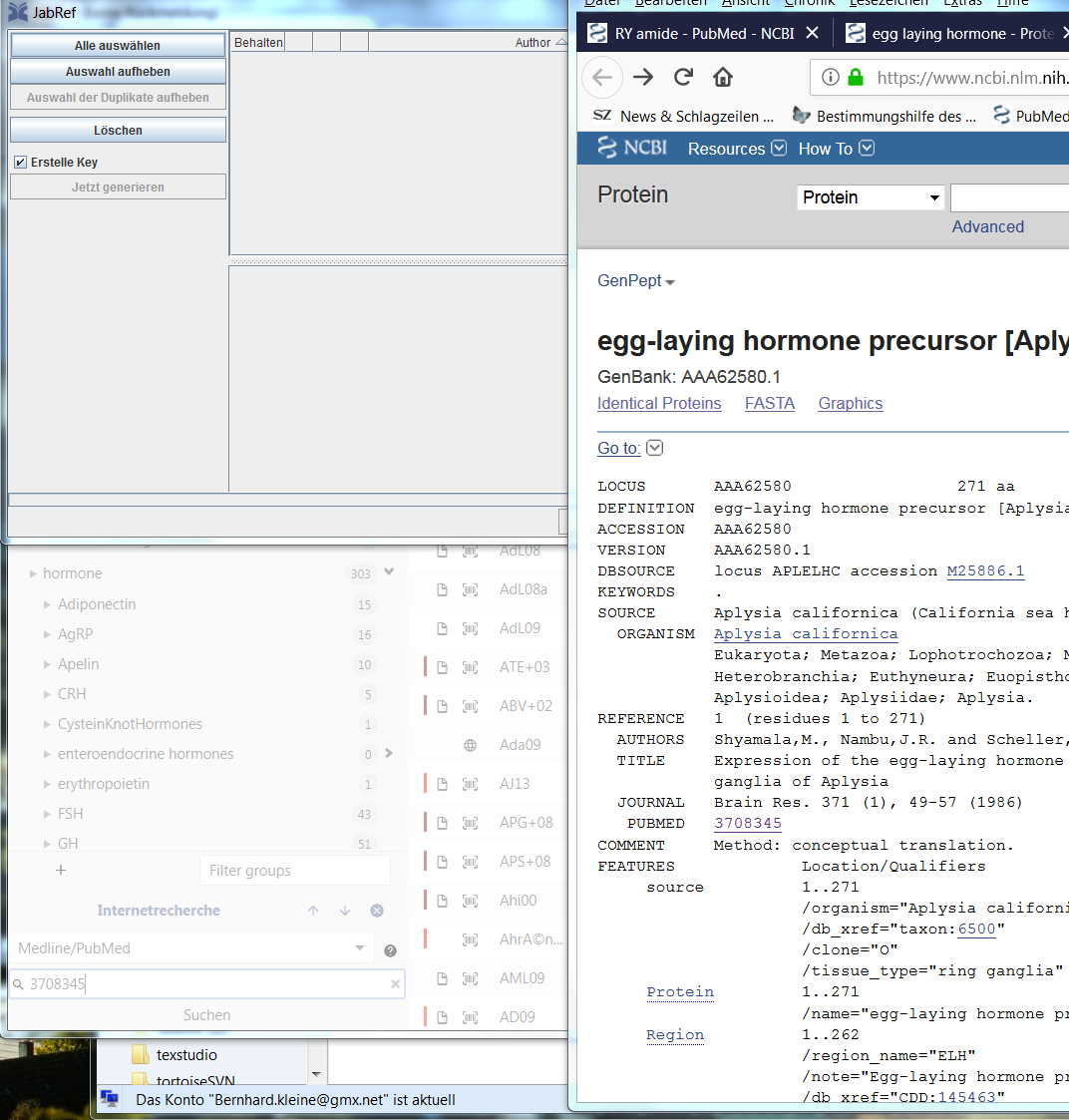Reload the page with the refresh icon
The height and width of the screenshot is (1120, 1069).
tap(682, 76)
